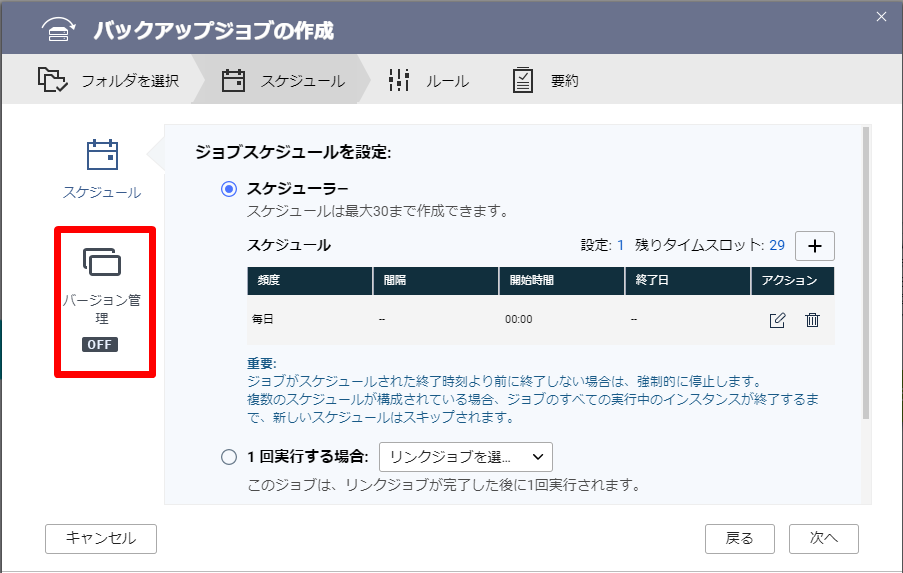Click the 毎日 frequency cell
This screenshot has width=903, height=573.
[263, 319]
